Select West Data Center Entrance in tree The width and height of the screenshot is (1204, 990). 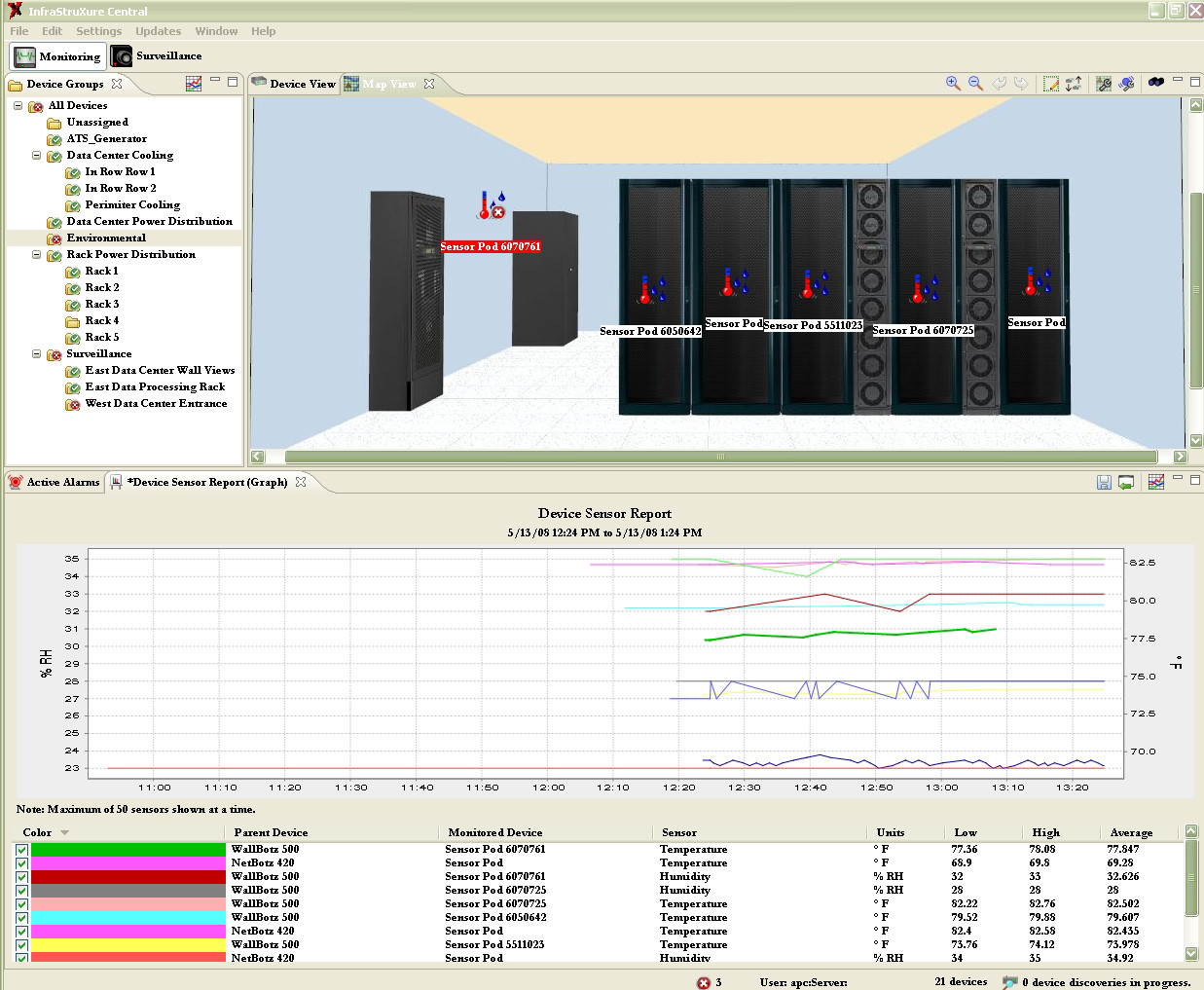[x=156, y=404]
